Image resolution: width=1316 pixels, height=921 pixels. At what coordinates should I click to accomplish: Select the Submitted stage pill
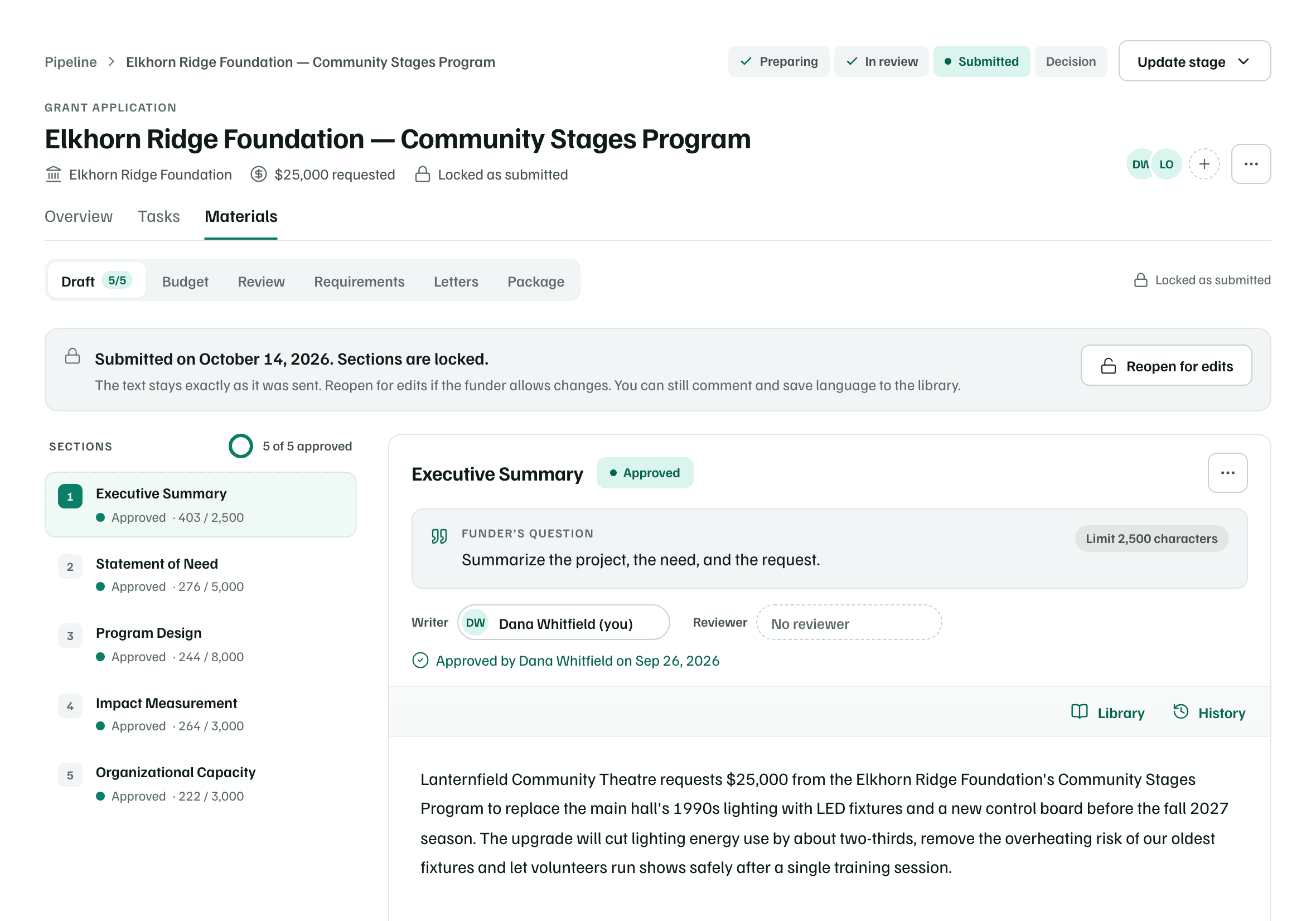pyautogui.click(x=981, y=61)
